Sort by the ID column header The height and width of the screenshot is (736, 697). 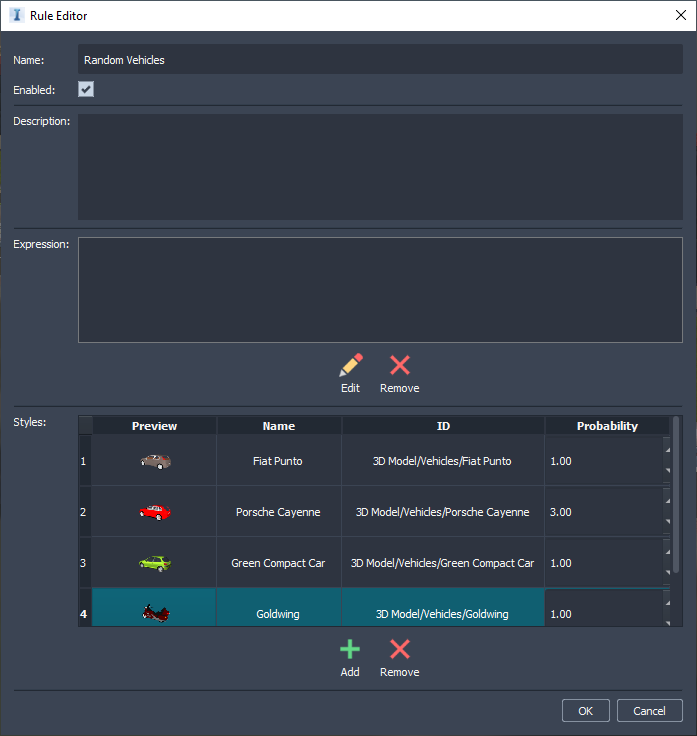click(x=443, y=426)
